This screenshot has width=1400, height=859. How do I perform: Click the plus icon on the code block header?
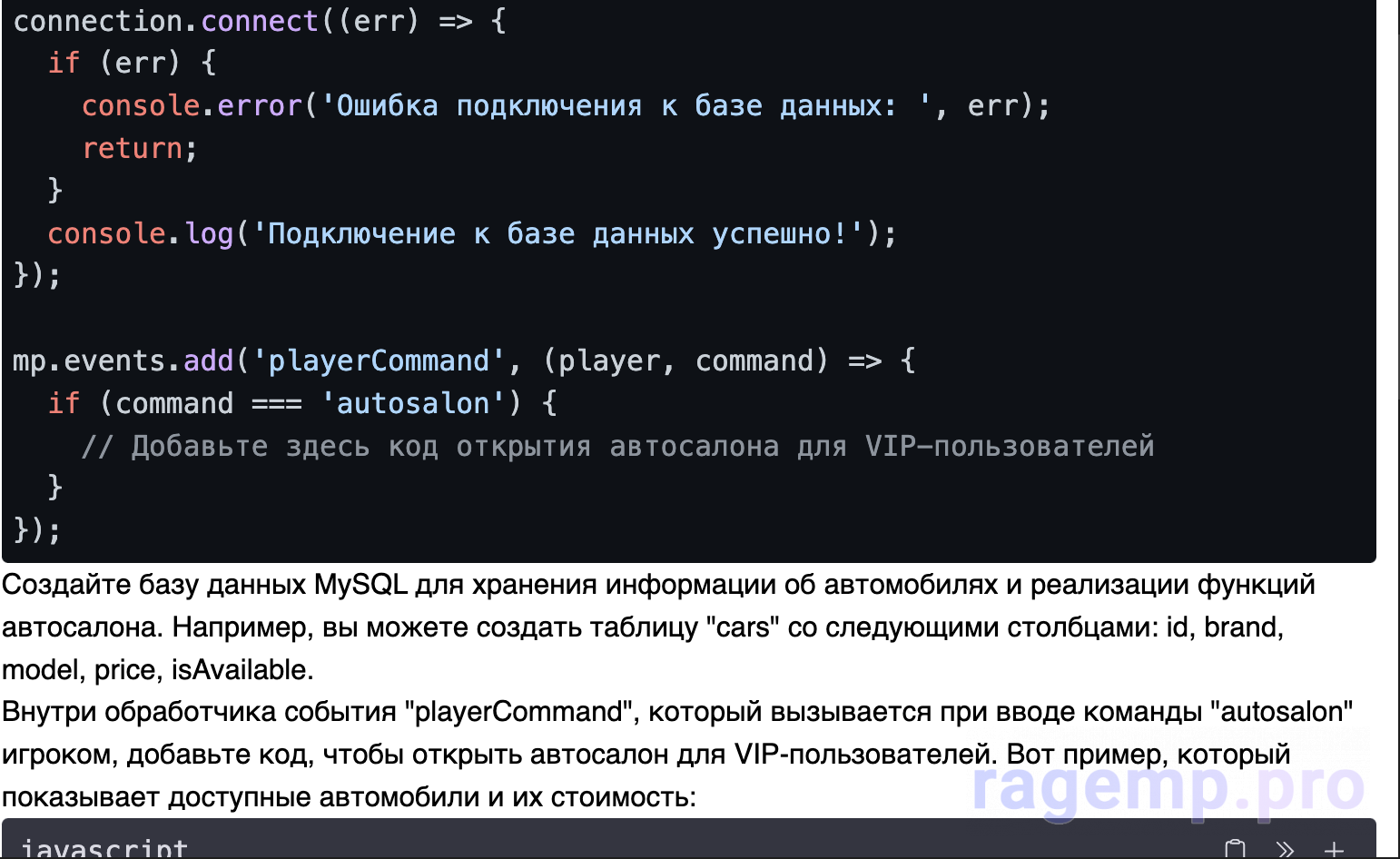tap(1333, 849)
